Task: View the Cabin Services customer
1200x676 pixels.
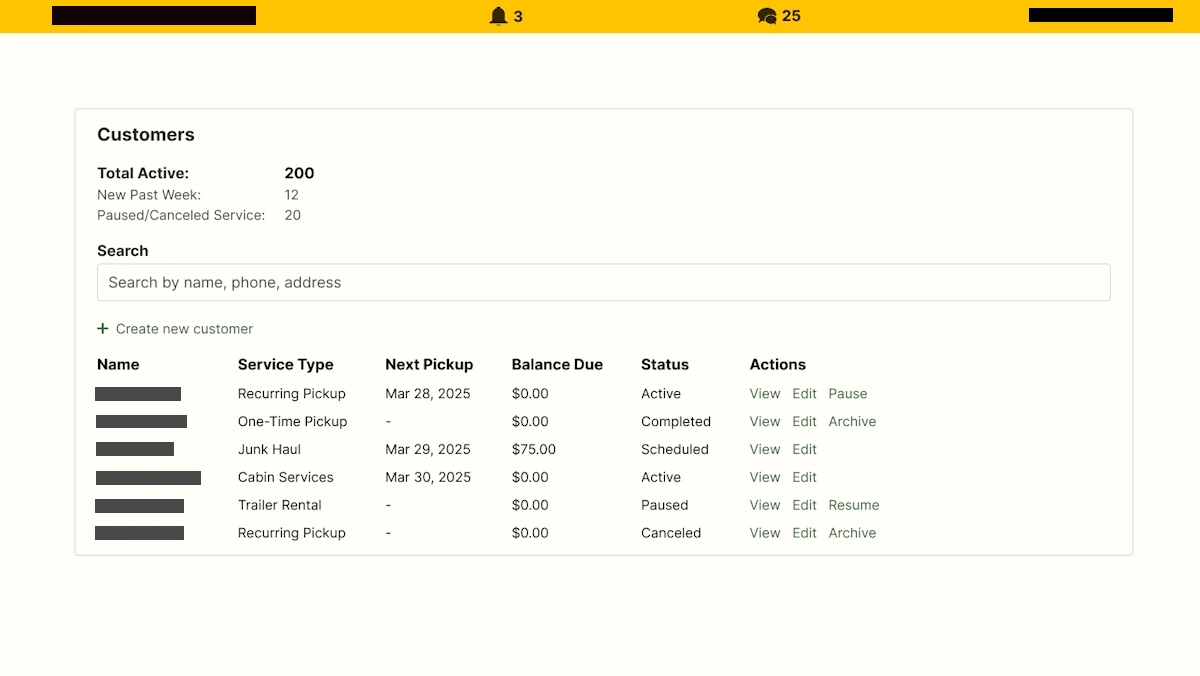Action: 765,478
